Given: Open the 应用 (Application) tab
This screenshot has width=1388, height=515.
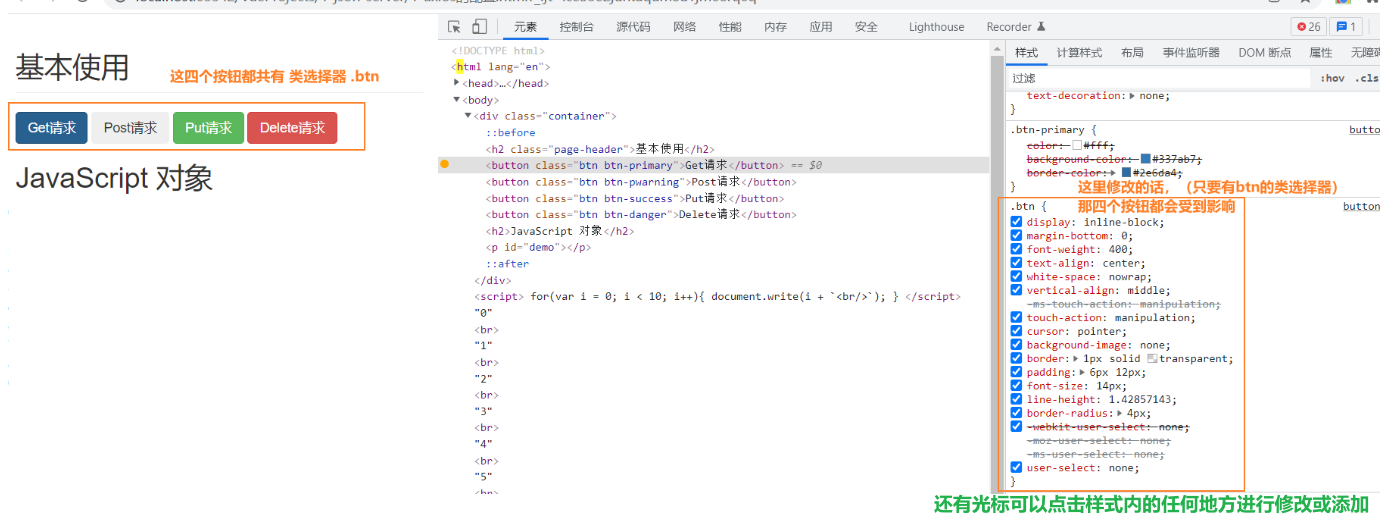Looking at the screenshot, I should pos(820,27).
